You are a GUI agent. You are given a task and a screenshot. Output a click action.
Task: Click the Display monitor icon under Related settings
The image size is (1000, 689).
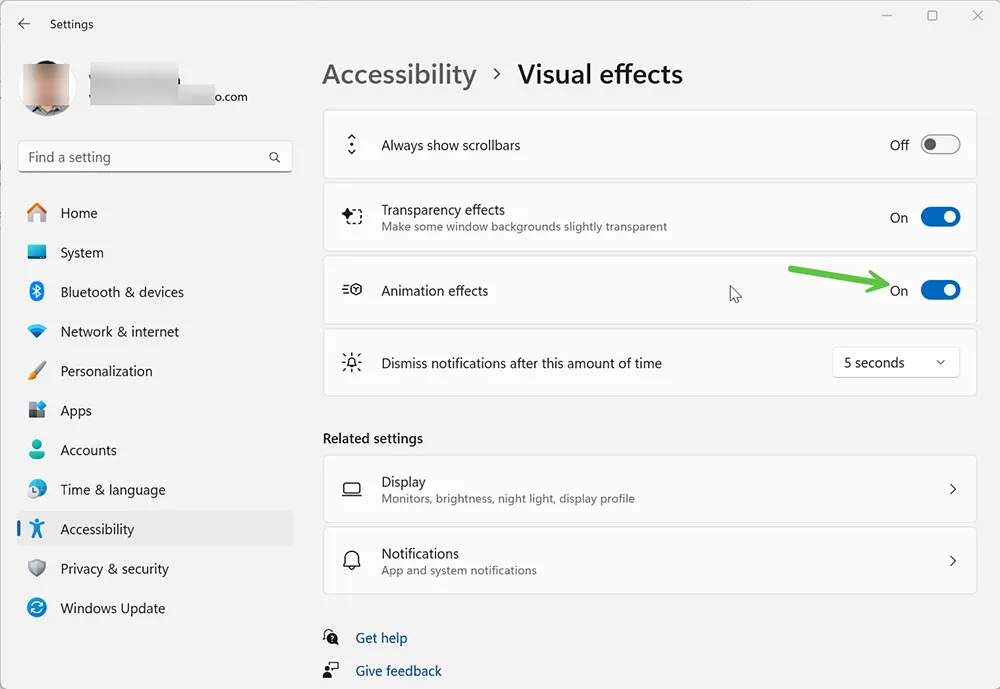[352, 489]
